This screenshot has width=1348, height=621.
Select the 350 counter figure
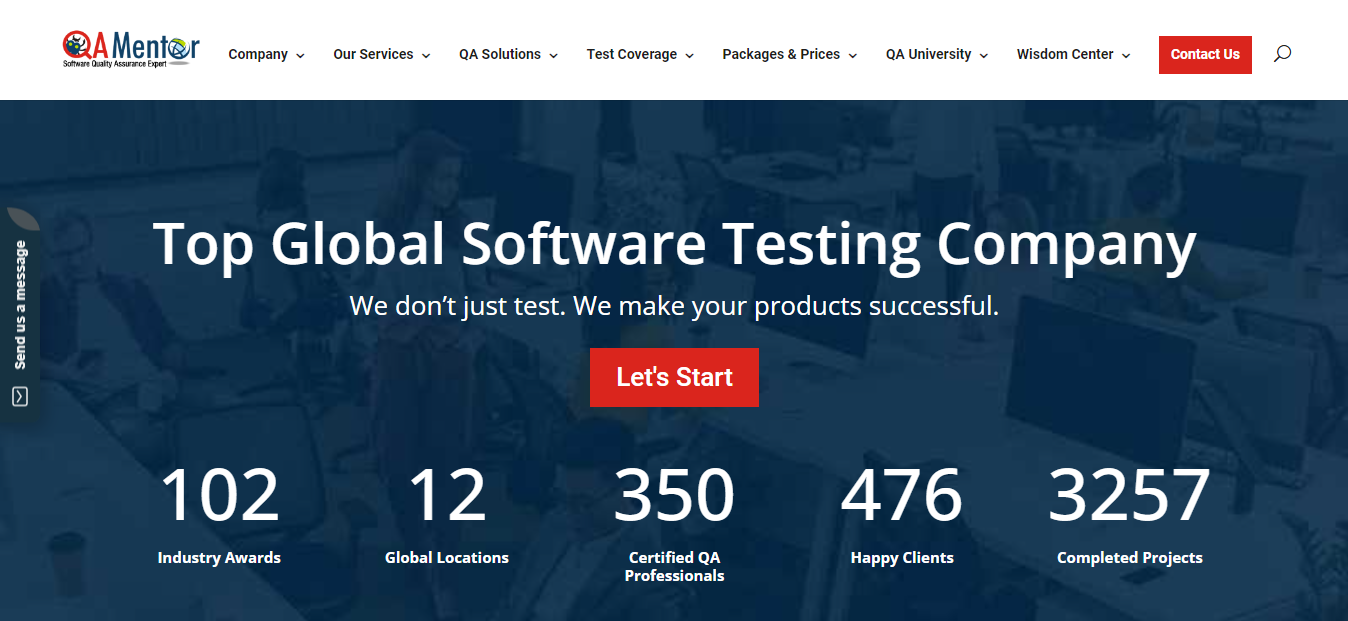tap(674, 495)
